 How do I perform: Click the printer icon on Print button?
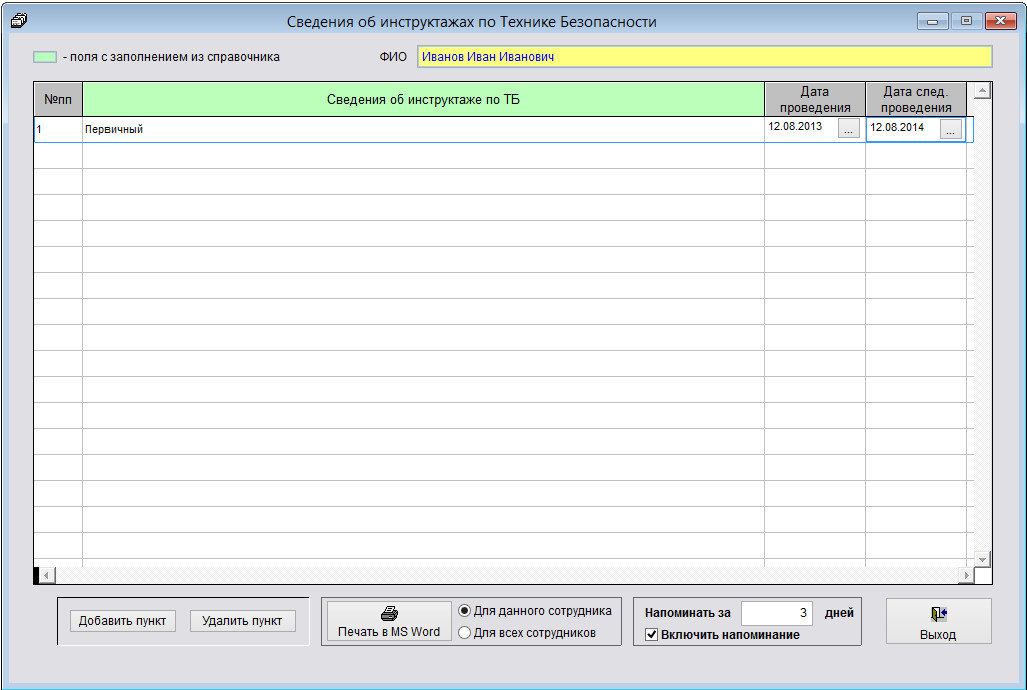point(389,613)
